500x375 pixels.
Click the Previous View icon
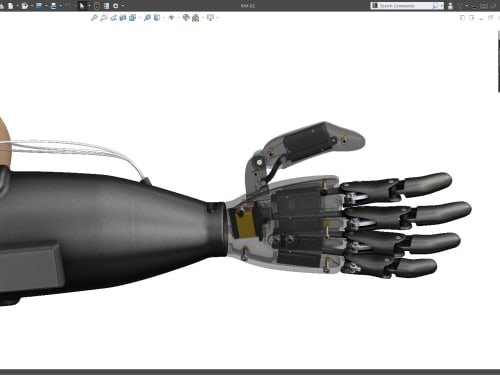click(113, 18)
